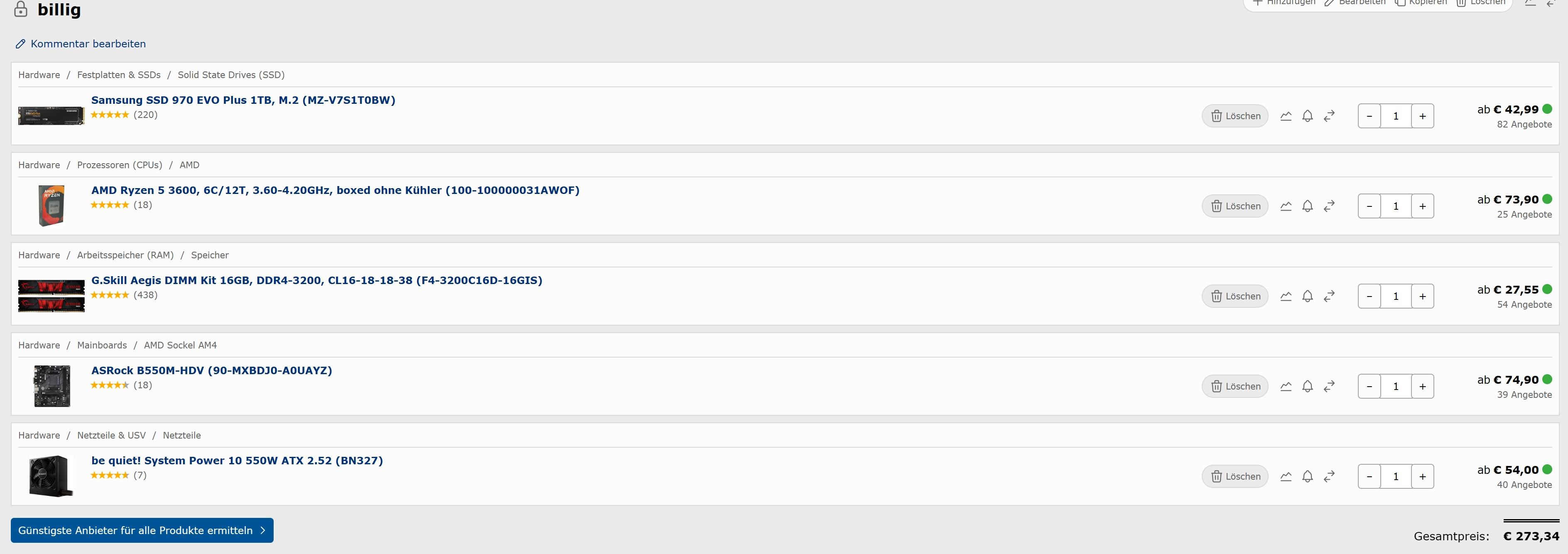The image size is (1568, 554).
Task: Open price history chart for ASRock B550M-HDV
Action: point(1286,387)
